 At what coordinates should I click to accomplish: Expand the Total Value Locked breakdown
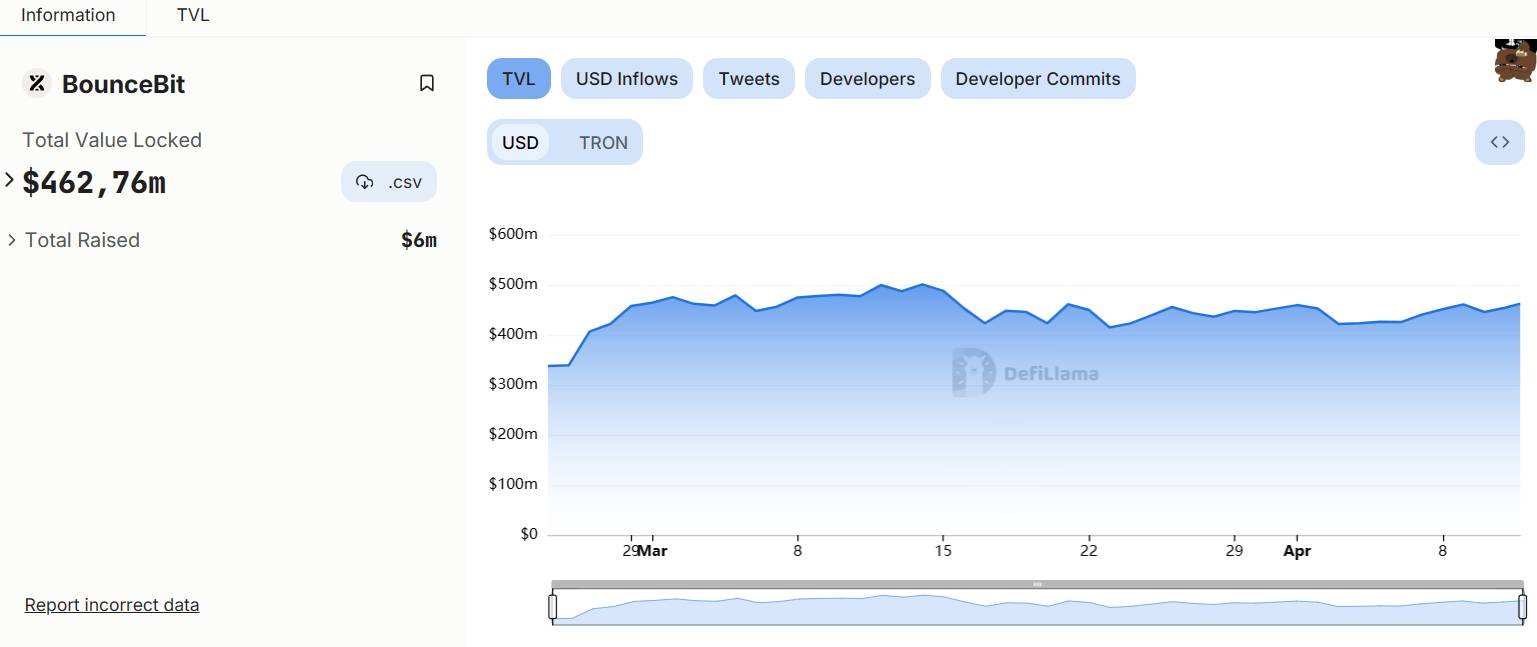tap(10, 181)
